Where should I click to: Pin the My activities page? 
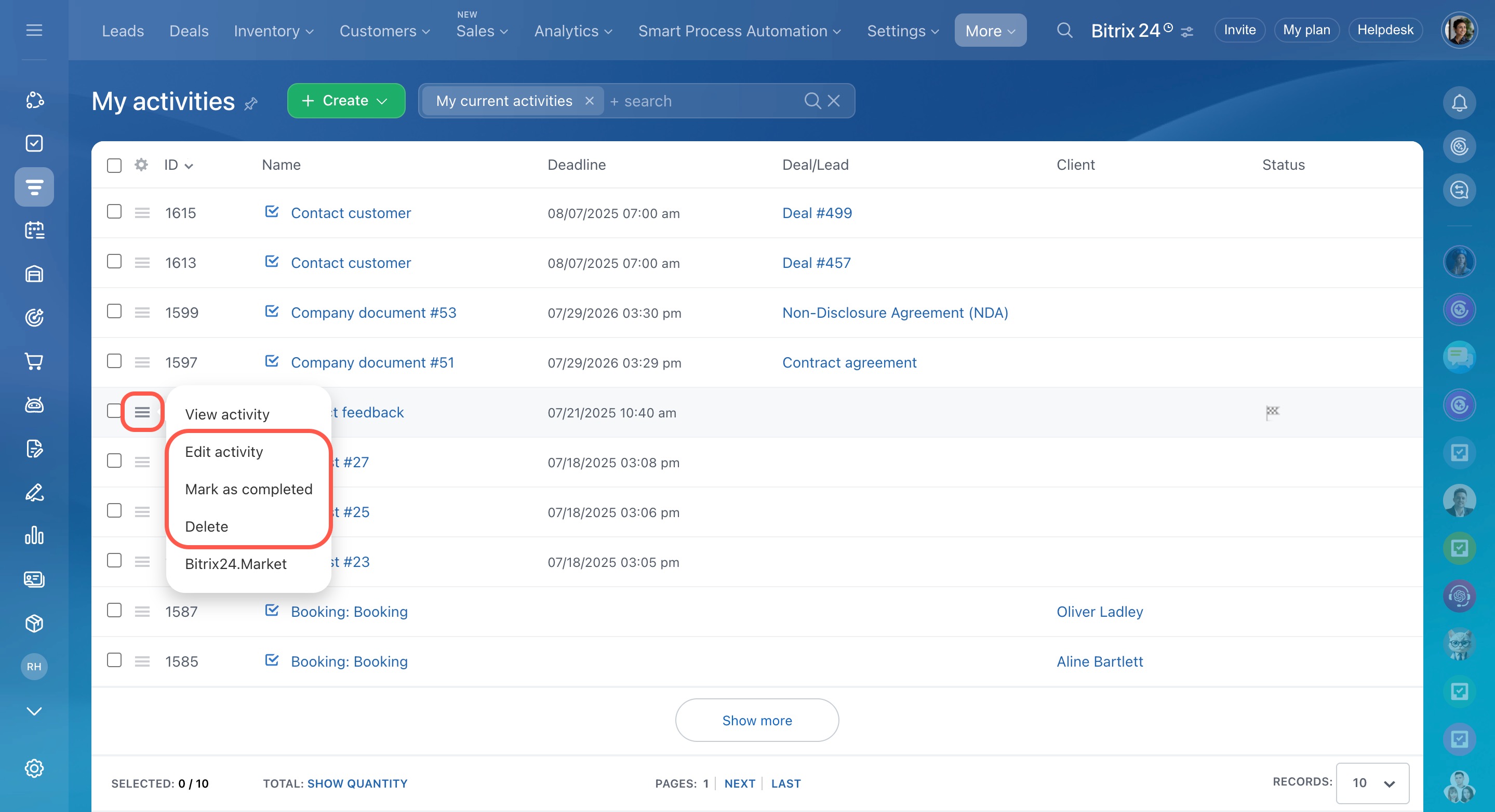click(x=251, y=104)
